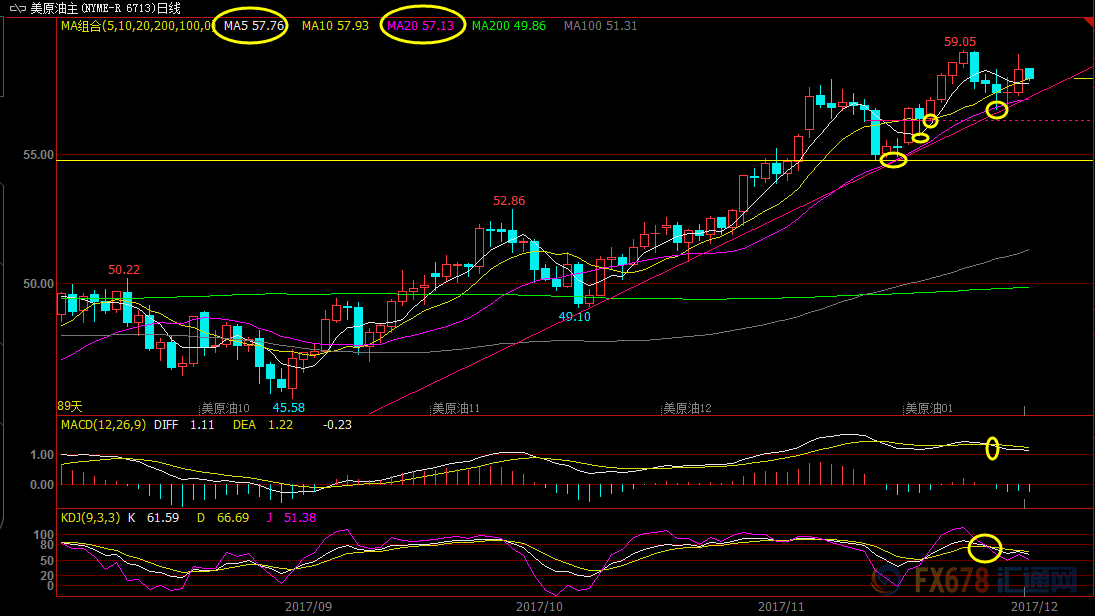Click the link icon beside the chart title
The height and width of the screenshot is (616, 1095).
coord(17,8)
